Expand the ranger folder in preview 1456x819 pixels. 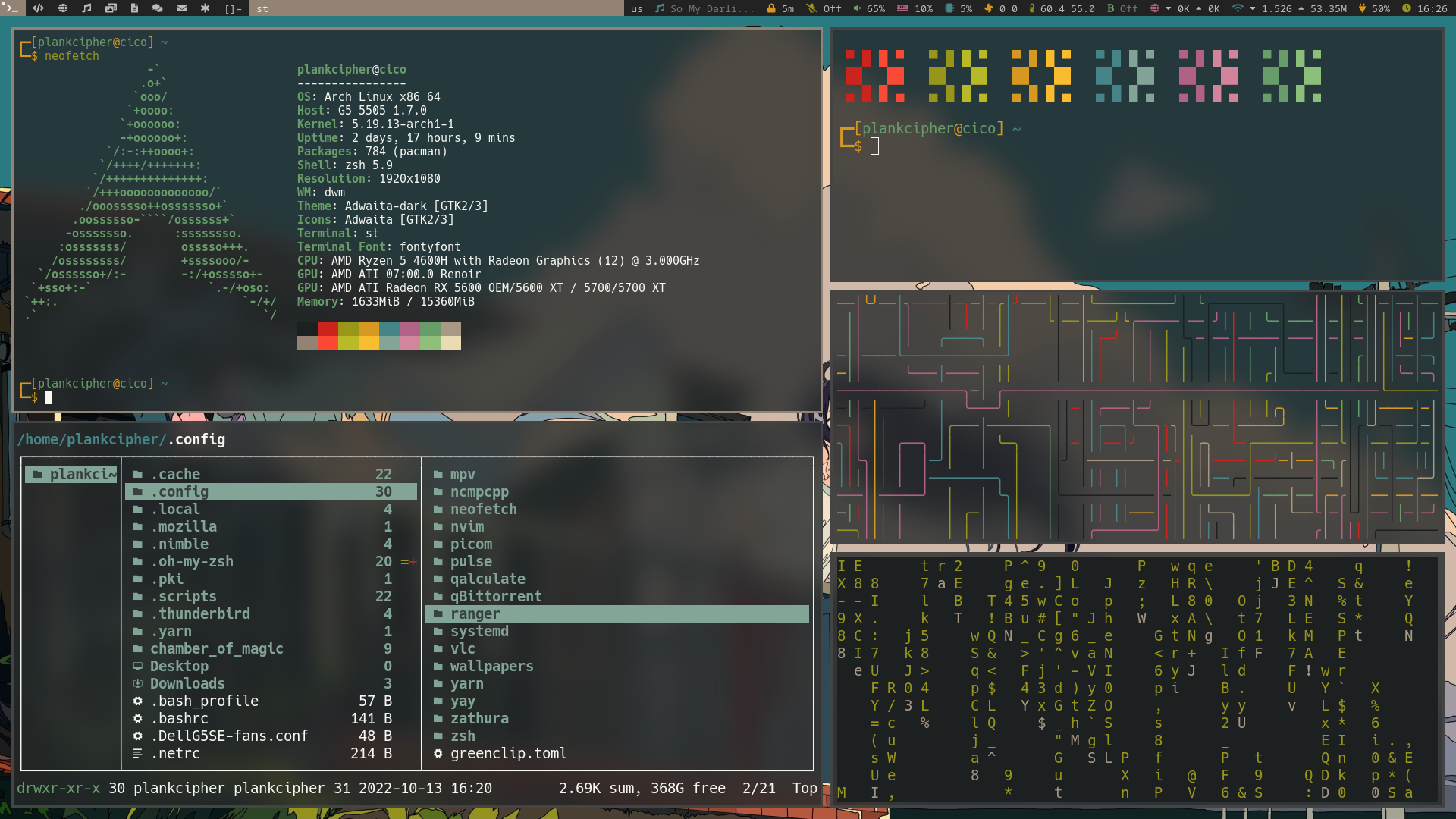coord(475,613)
